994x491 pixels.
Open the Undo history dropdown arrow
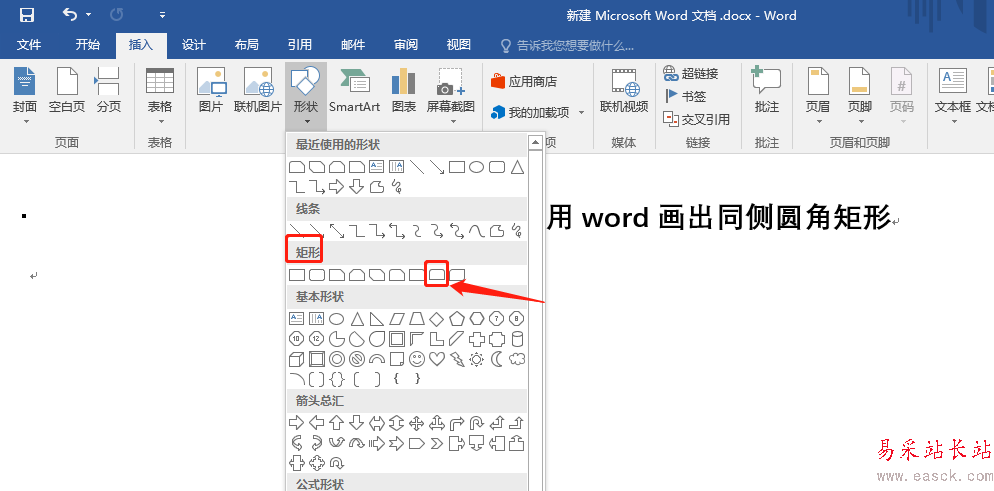(x=88, y=15)
